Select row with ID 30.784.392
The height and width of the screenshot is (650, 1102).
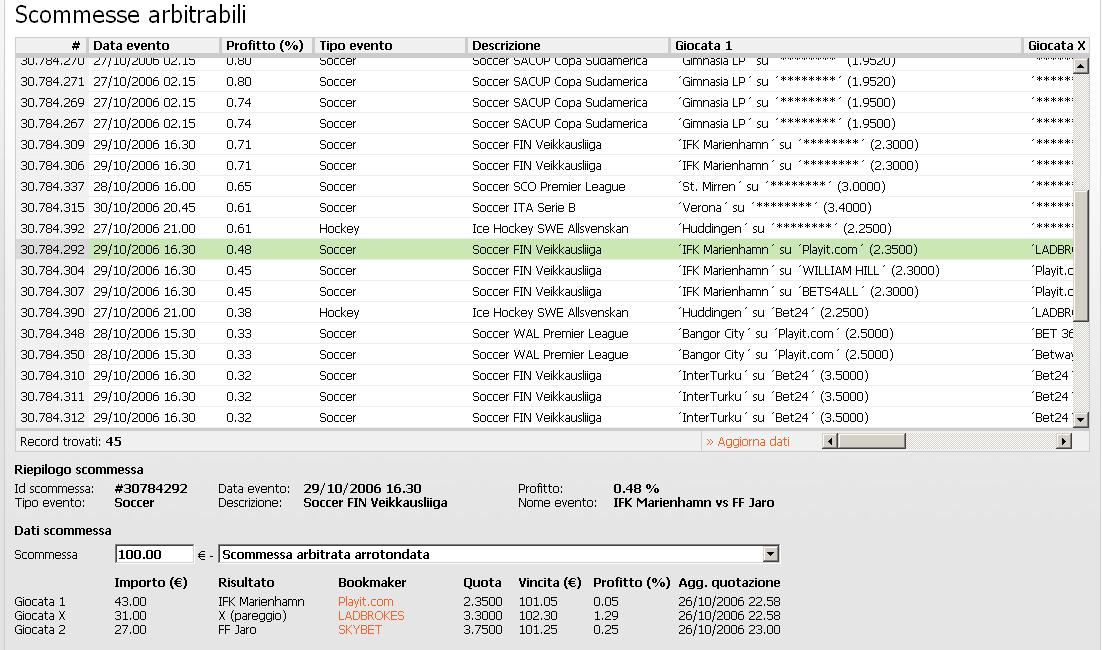pos(544,229)
